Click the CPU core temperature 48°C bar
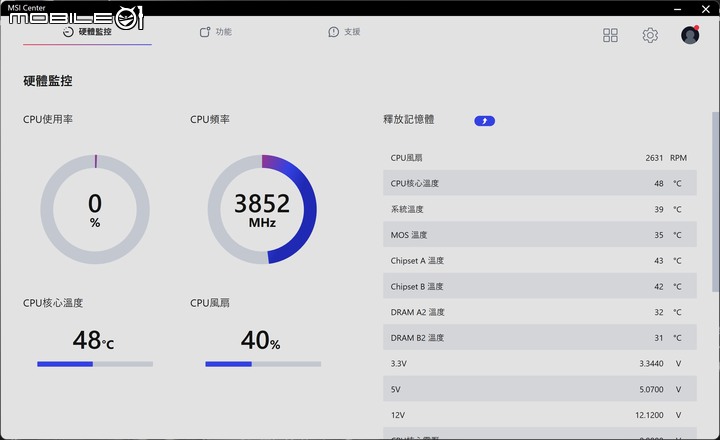This screenshot has height=440, width=720. (95, 364)
